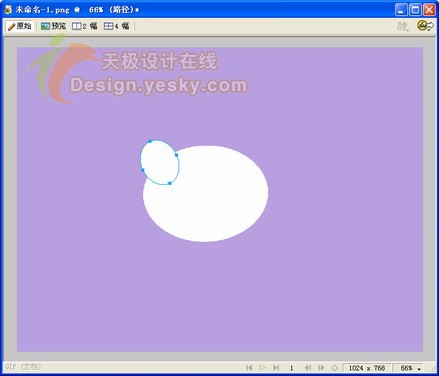
Task: Jump to the last frame
Action: pos(276,368)
